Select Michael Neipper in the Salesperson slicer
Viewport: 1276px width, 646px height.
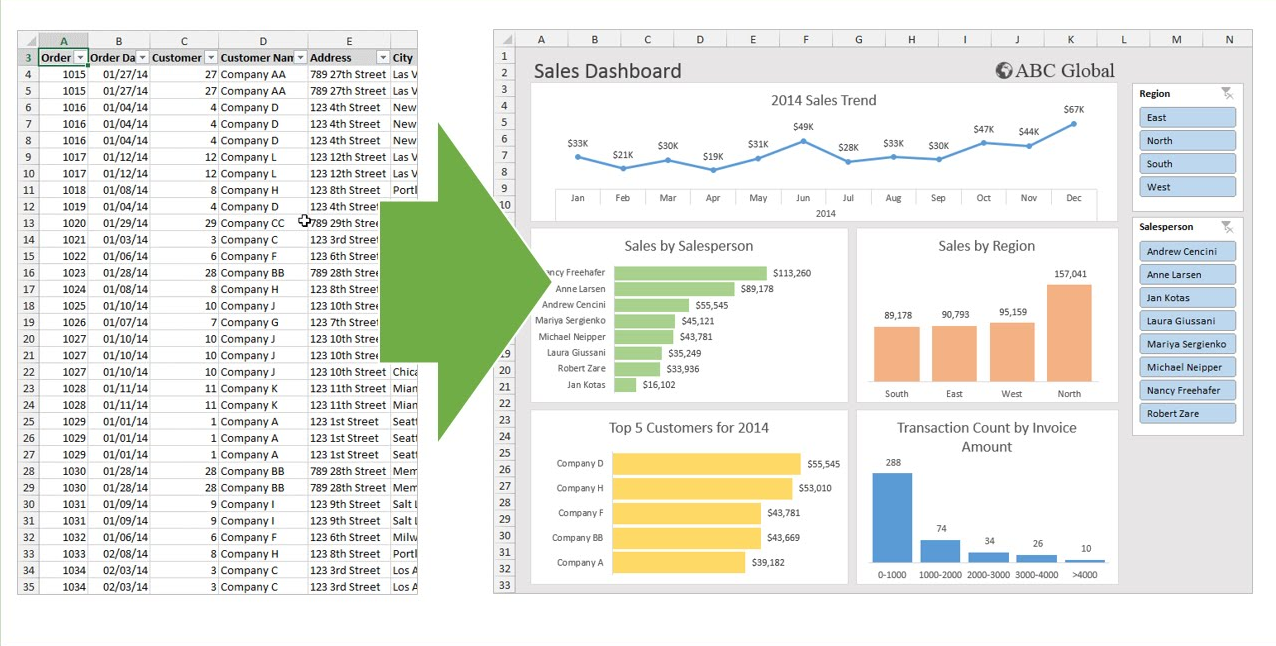click(x=1187, y=366)
